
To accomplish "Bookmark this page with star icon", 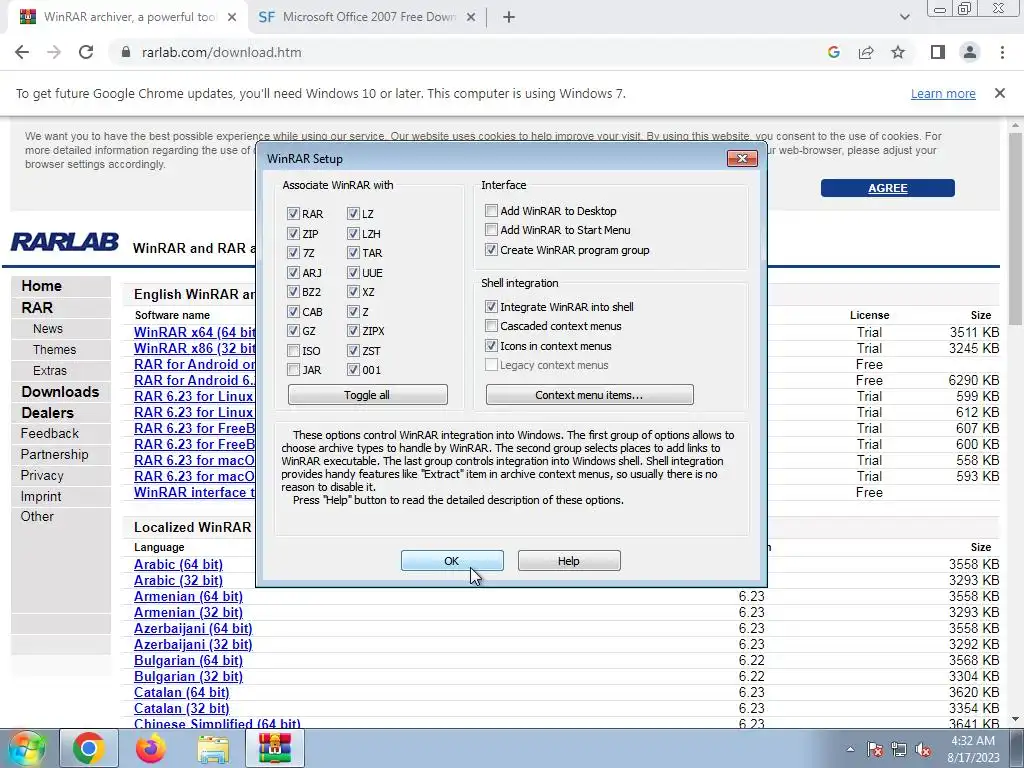I will (898, 52).
